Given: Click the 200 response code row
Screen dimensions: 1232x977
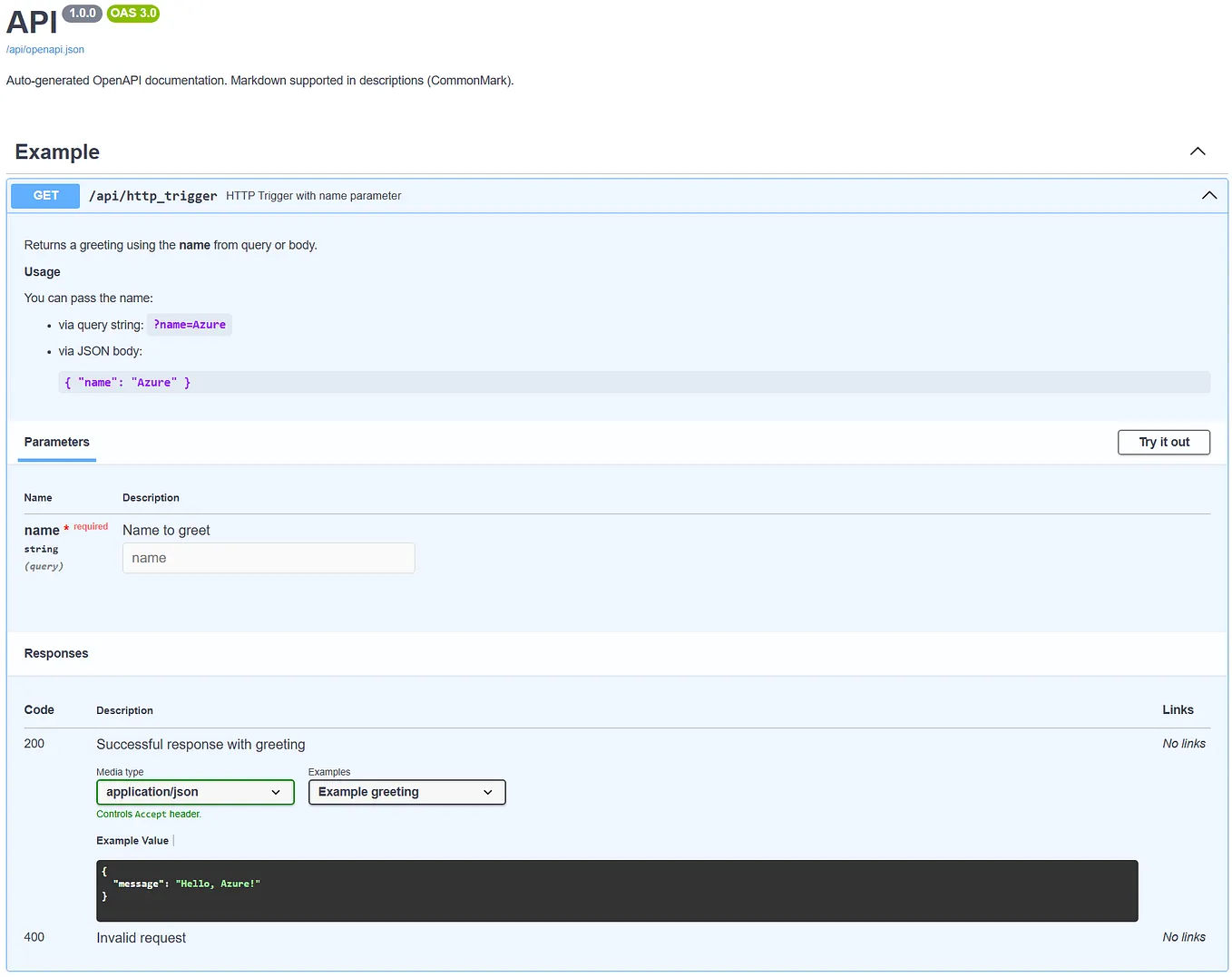Looking at the screenshot, I should coord(34,743).
